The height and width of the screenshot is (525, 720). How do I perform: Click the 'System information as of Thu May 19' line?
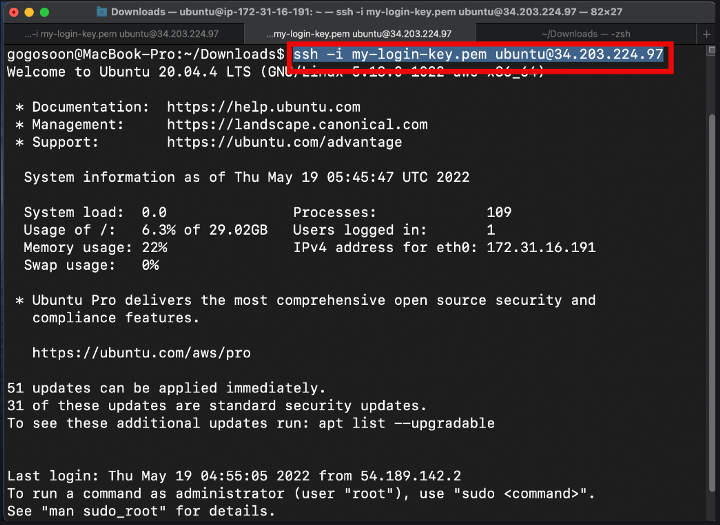(247, 177)
